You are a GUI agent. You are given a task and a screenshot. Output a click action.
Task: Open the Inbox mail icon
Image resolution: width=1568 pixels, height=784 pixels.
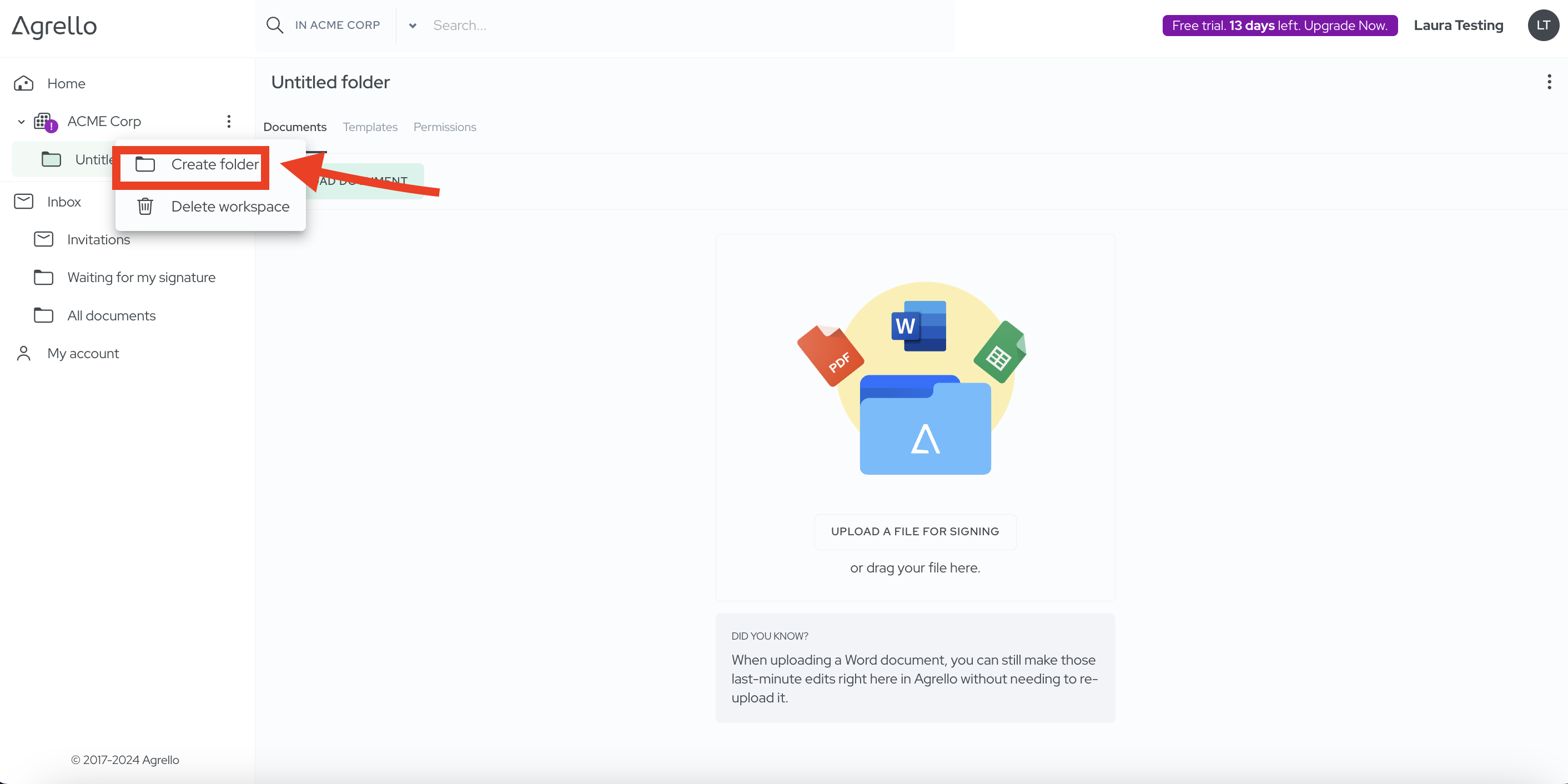[x=24, y=202]
